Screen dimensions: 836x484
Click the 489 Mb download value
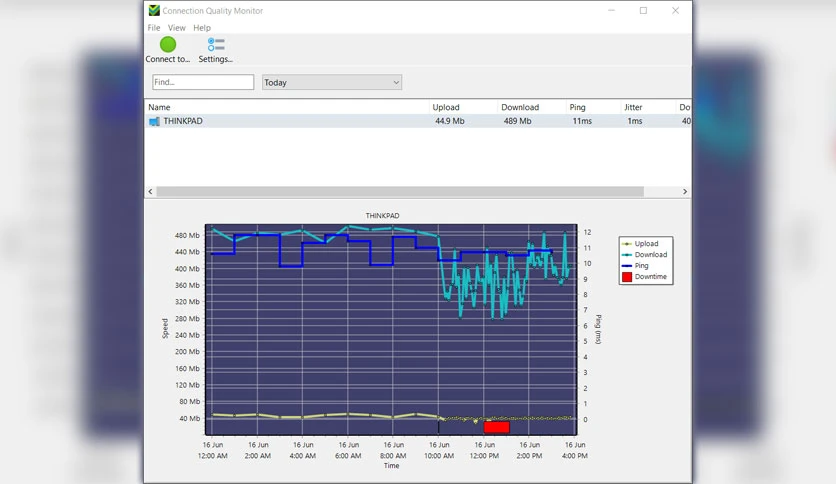pyautogui.click(x=517, y=121)
